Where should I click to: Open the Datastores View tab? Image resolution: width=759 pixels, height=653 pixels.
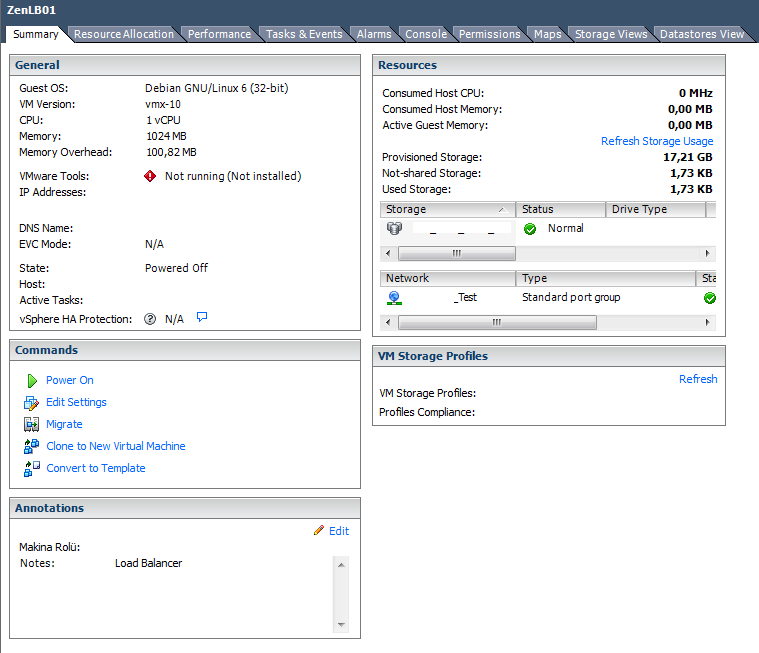coord(702,34)
